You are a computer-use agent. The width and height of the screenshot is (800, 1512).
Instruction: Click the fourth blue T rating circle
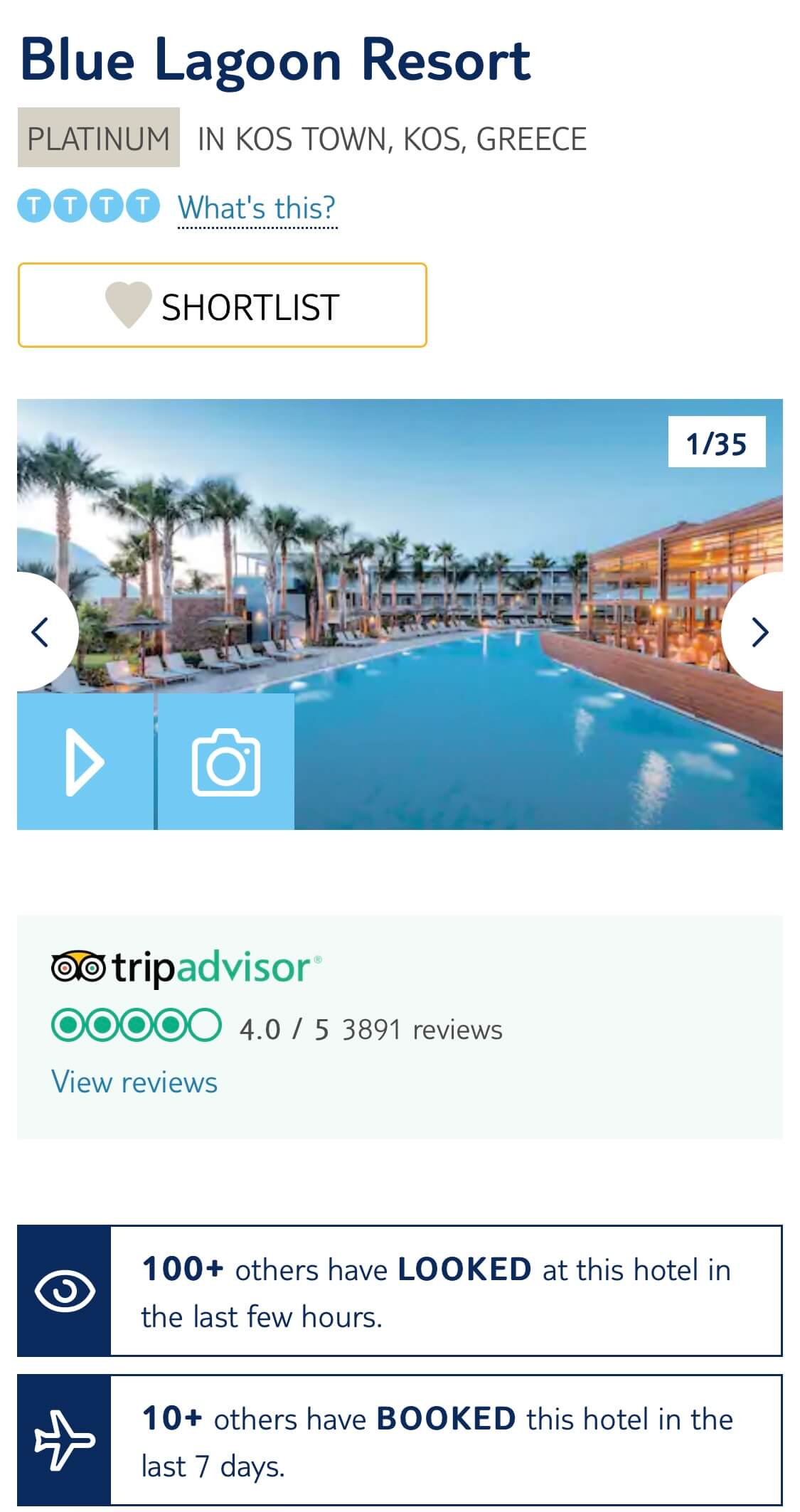pos(143,207)
